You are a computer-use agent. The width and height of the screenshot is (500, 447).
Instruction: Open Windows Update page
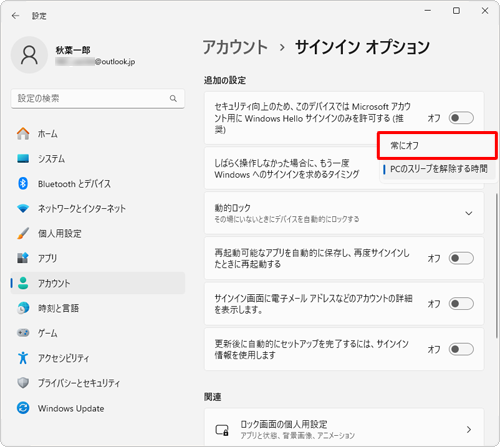pos(98,408)
